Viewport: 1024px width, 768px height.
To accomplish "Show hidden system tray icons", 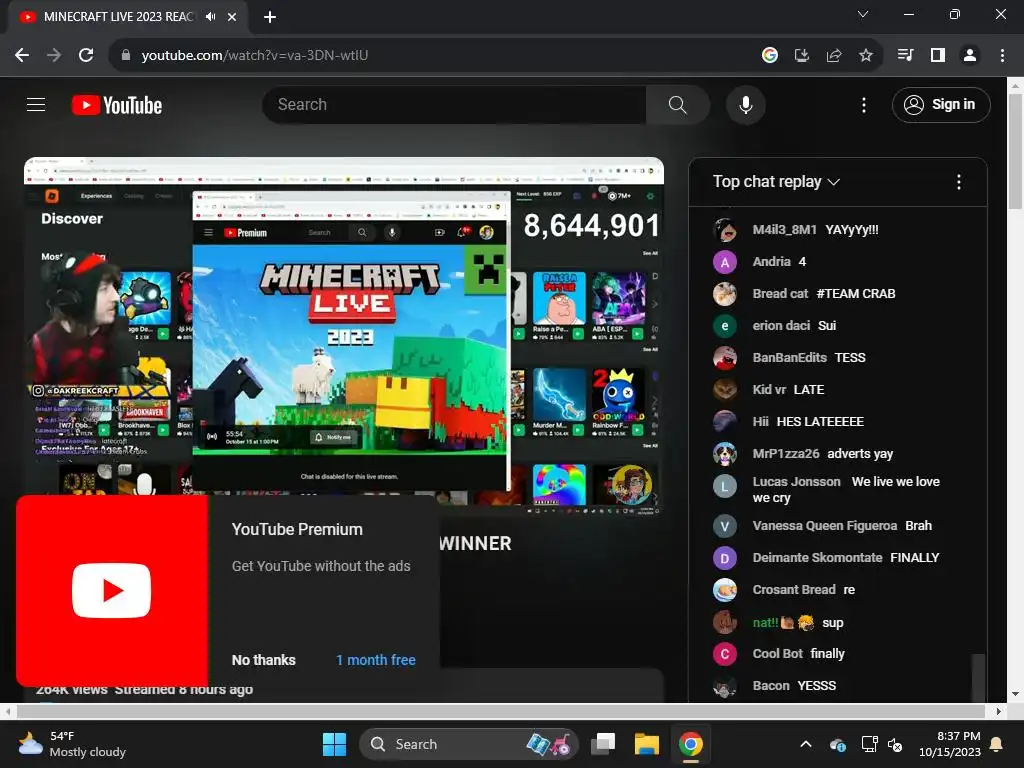I will 806,744.
